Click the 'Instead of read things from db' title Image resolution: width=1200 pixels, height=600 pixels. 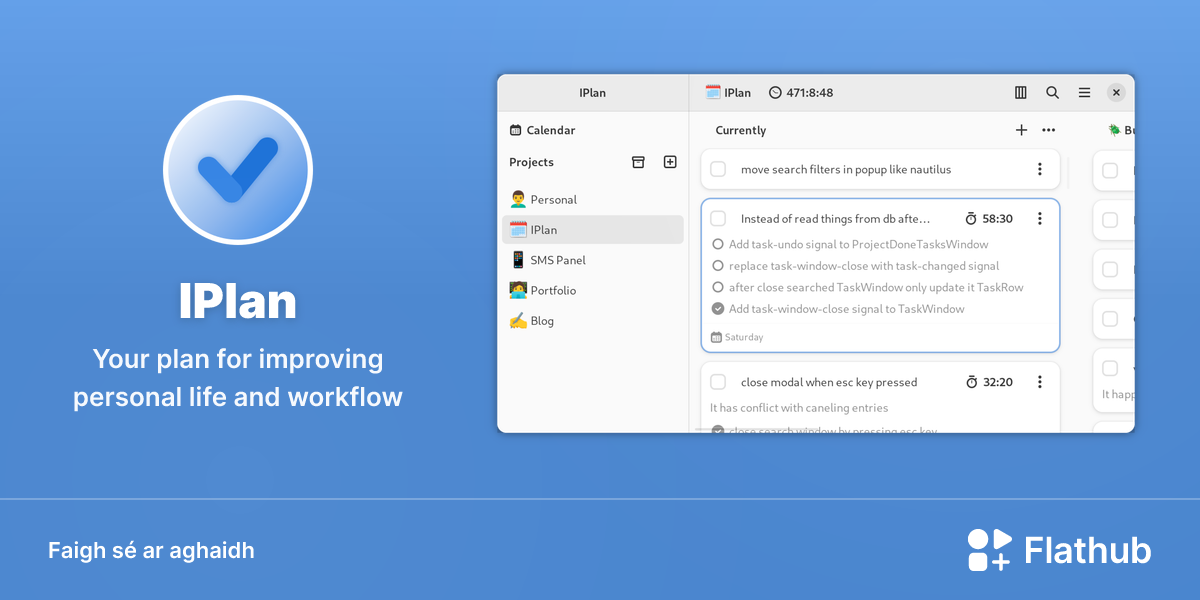click(x=836, y=219)
